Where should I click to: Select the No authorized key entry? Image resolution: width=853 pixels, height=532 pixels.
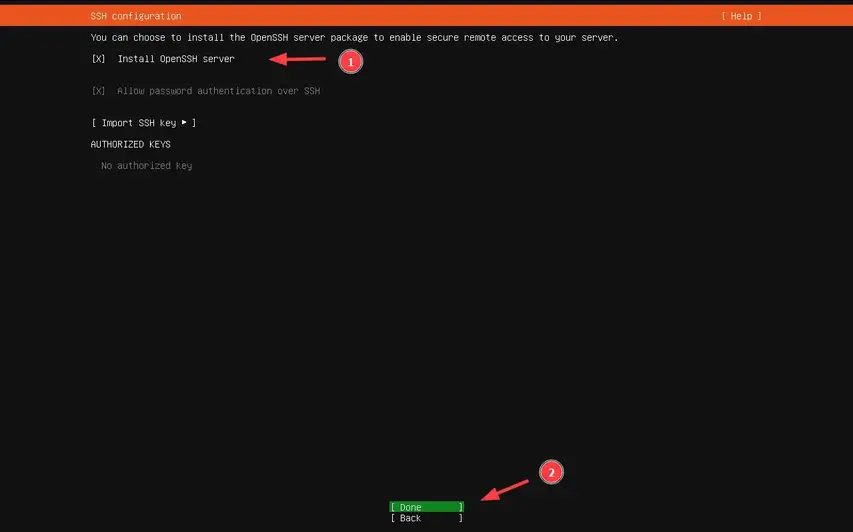coord(146,166)
